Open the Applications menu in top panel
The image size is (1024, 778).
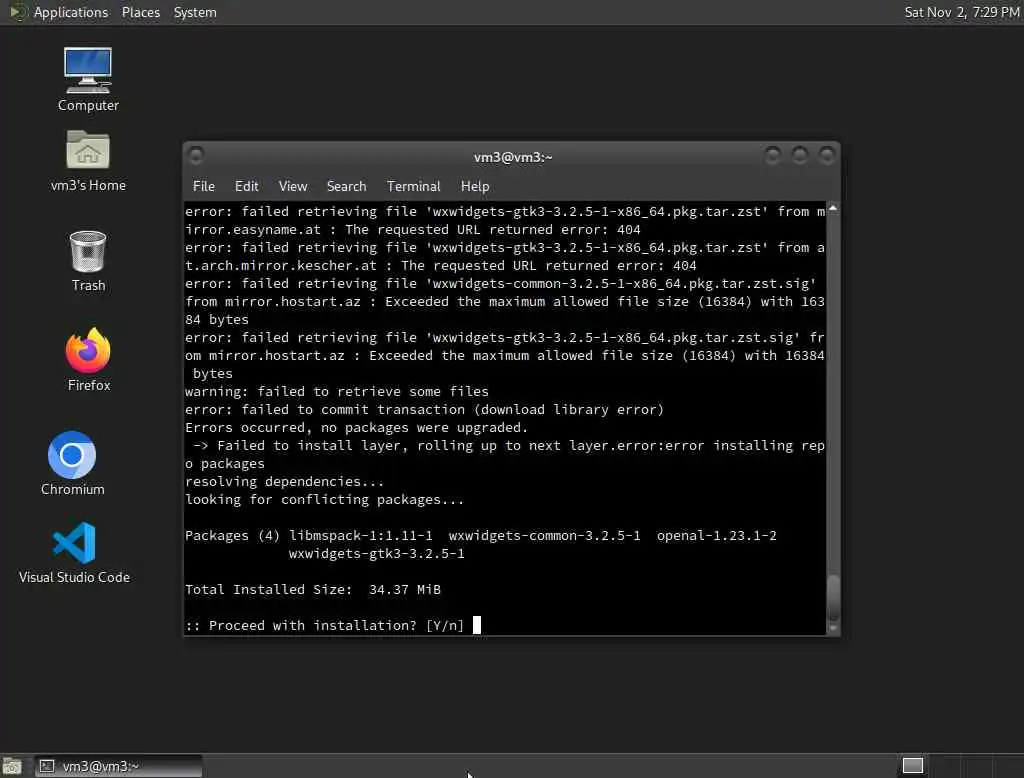click(71, 12)
